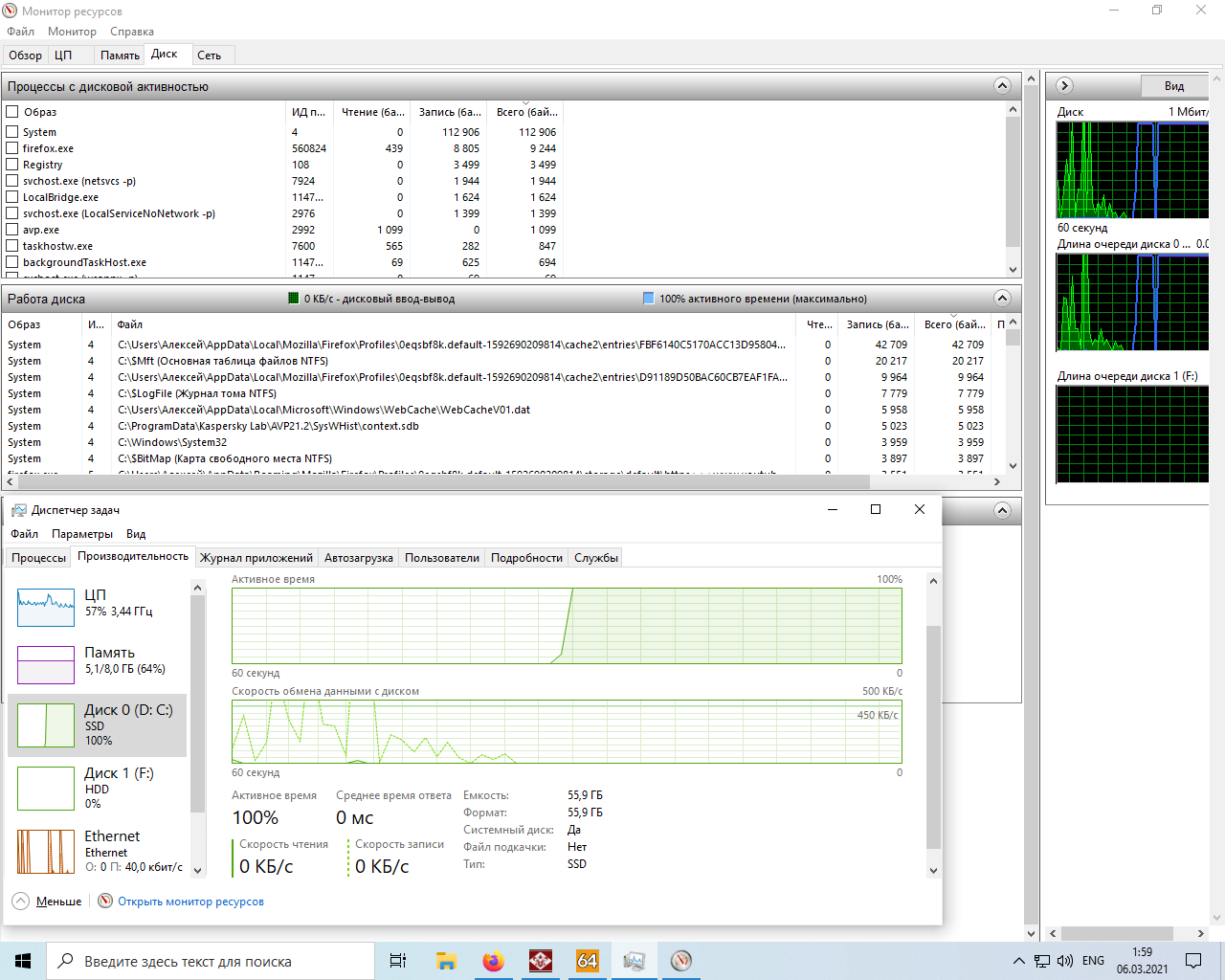Sort by Всего column in process list
This screenshot has width=1225, height=980.
[525, 112]
